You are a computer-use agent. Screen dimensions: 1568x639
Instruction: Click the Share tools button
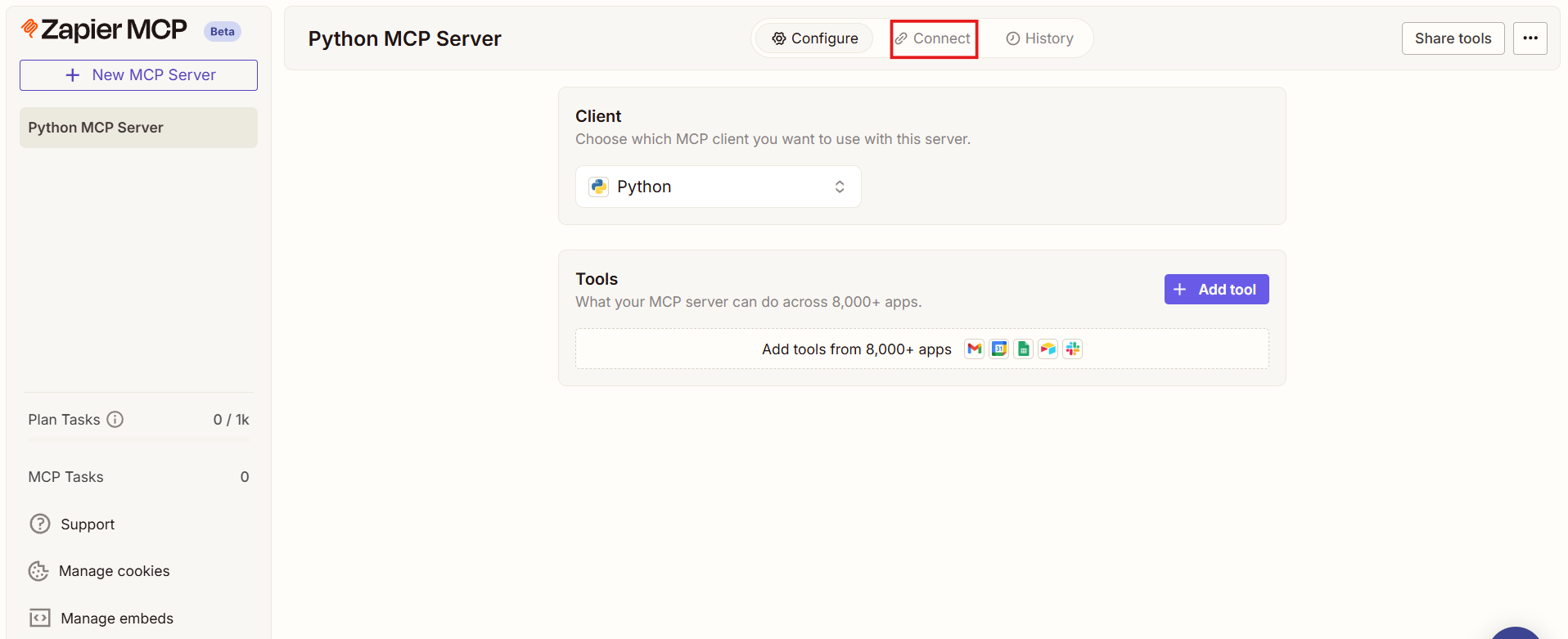point(1453,38)
